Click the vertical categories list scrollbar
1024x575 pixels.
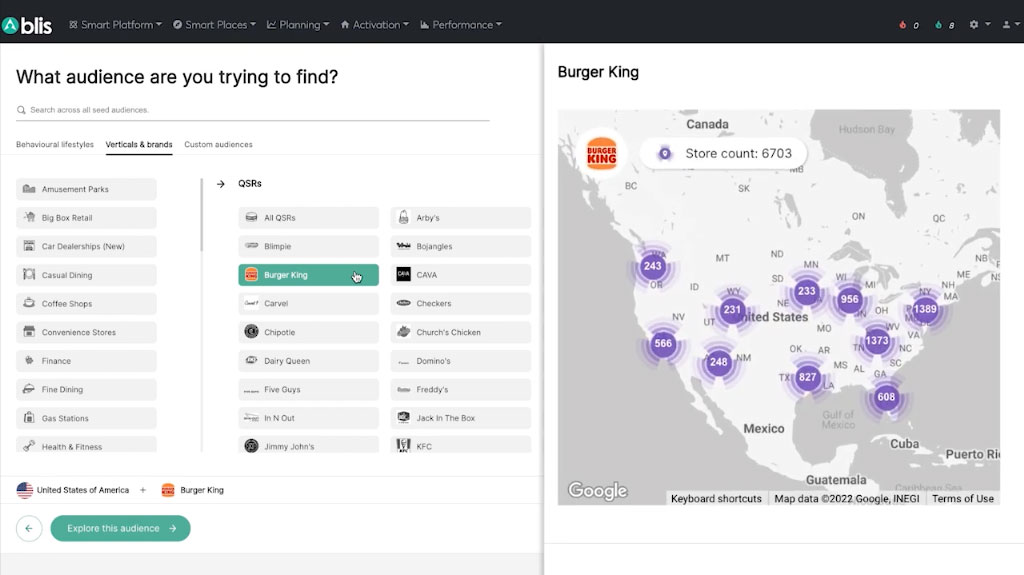[202, 216]
